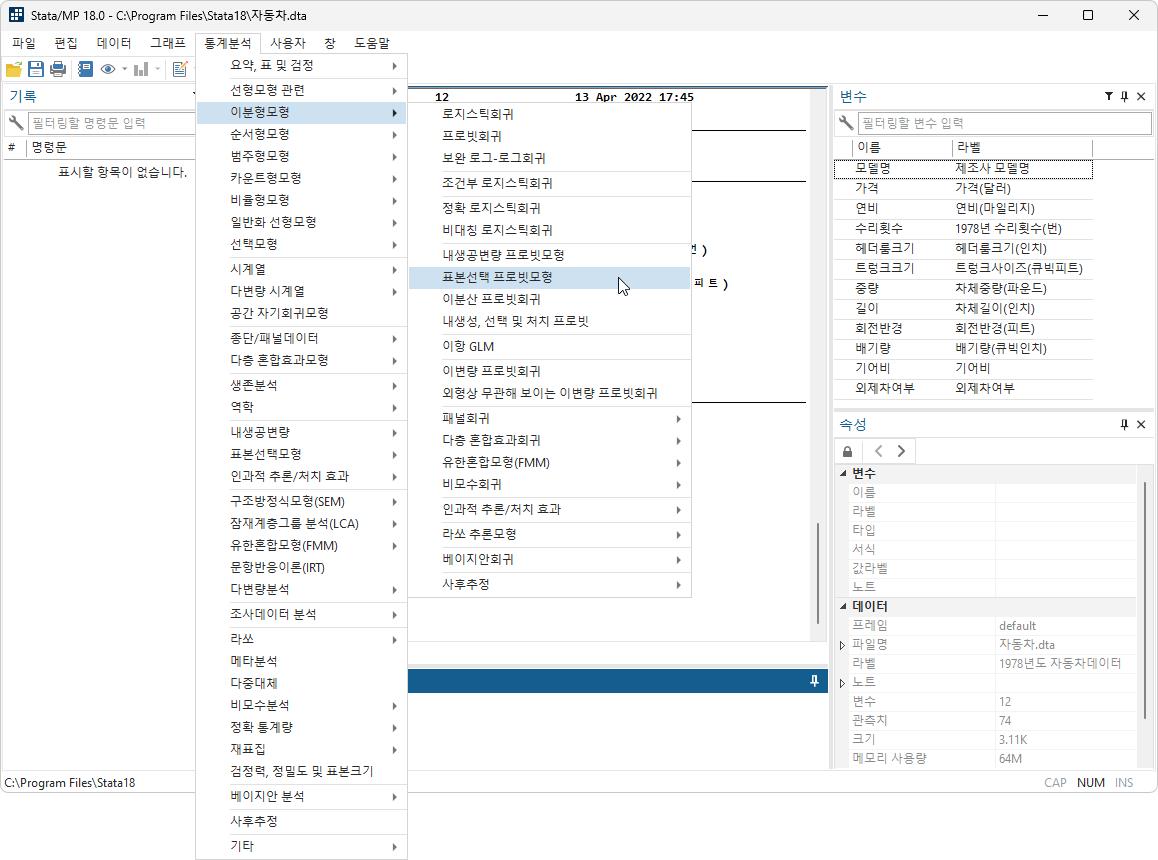Click wrench icon in 기록 panel
This screenshot has width=1158, height=860.
tap(16, 123)
